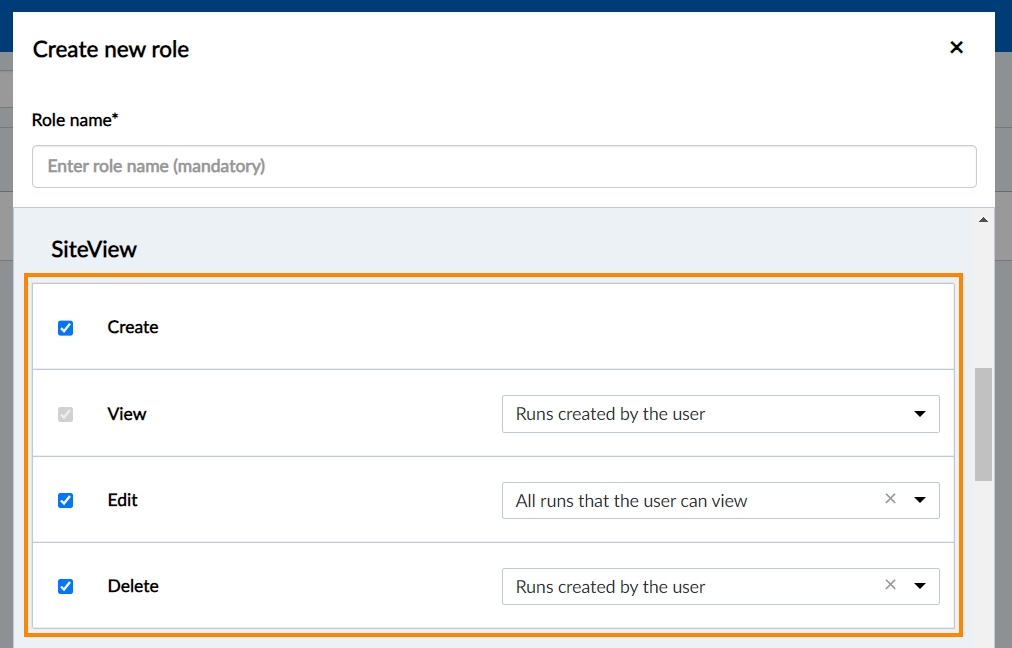Click the caret arrow in the Delete scope dropdown
The width and height of the screenshot is (1012, 648).
point(920,586)
